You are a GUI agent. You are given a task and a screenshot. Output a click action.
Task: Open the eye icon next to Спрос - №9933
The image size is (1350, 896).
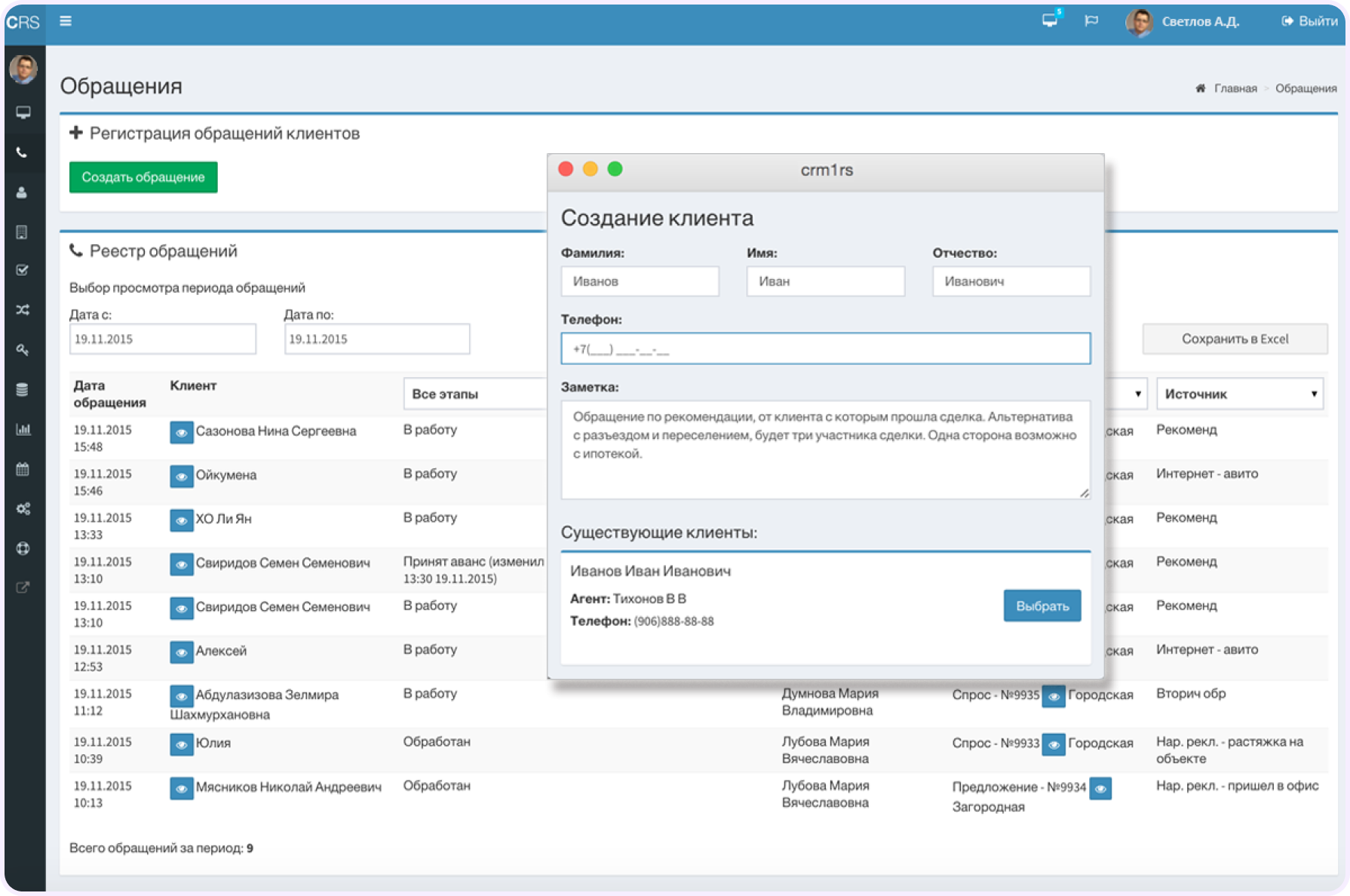coord(1054,744)
